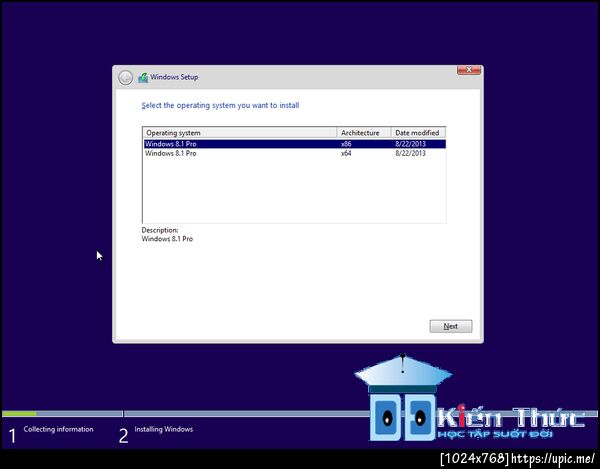Image resolution: width=600 pixels, height=469 pixels.
Task: Click the description value Windows 8.1 Pro
Action: click(167, 239)
